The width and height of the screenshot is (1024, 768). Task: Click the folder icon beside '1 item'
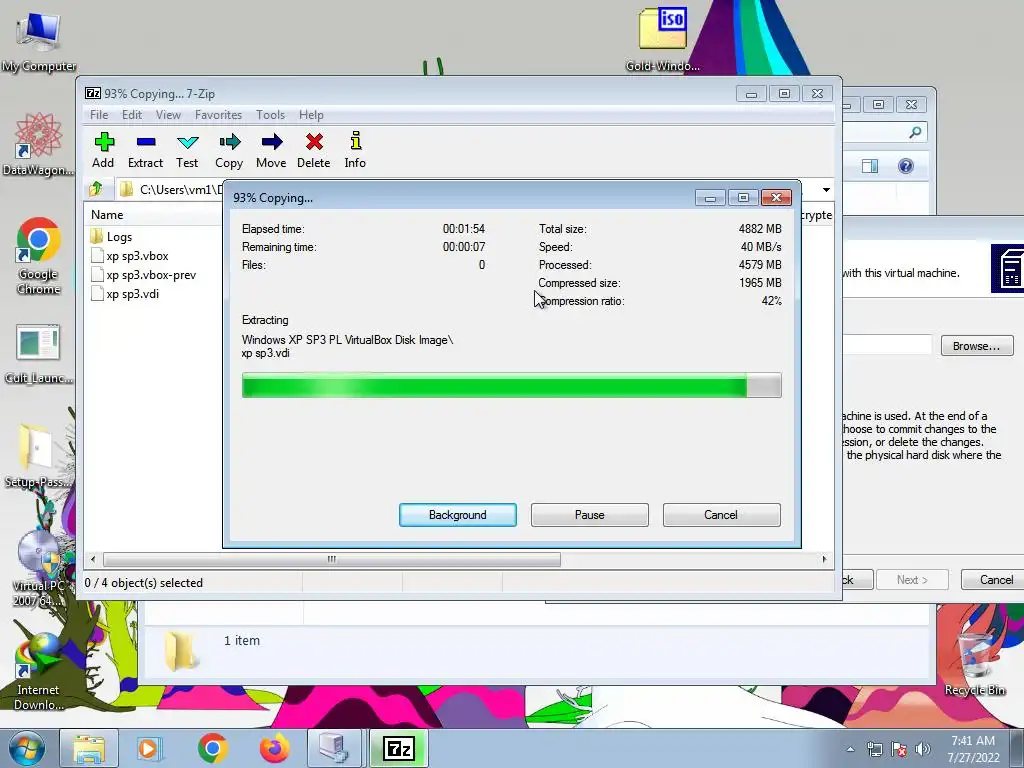180,651
